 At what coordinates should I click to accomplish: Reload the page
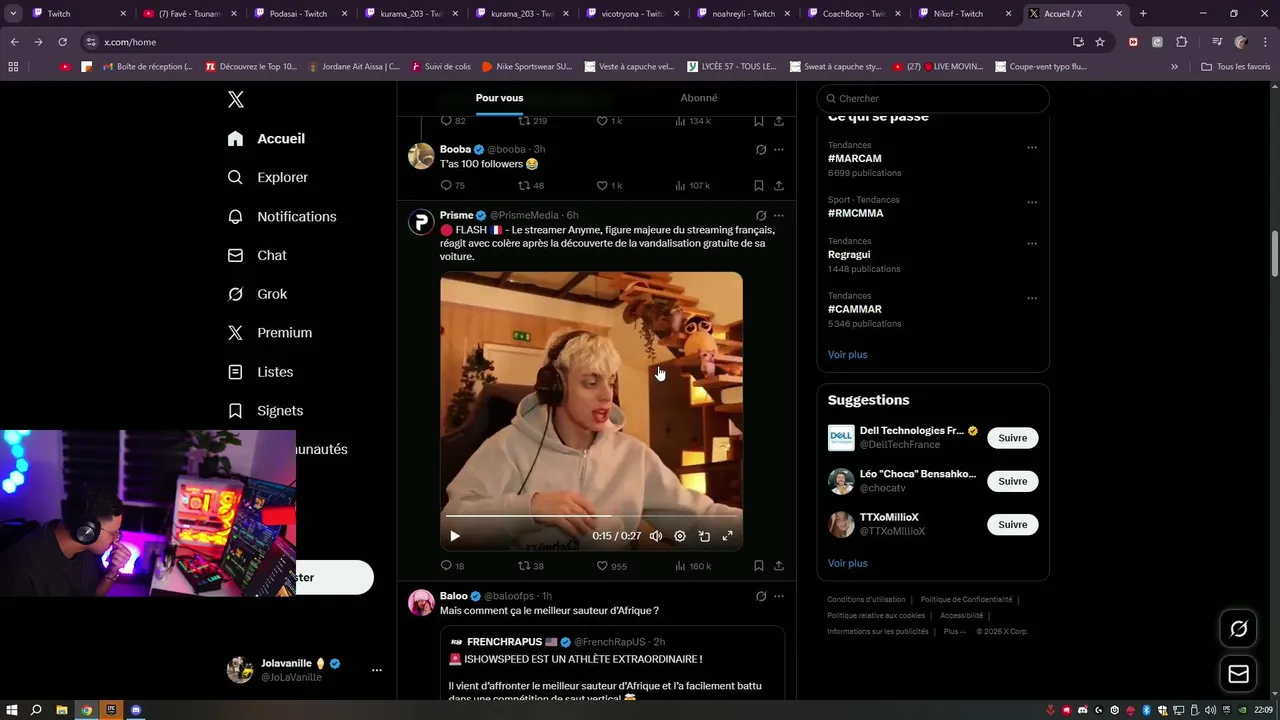click(x=62, y=42)
